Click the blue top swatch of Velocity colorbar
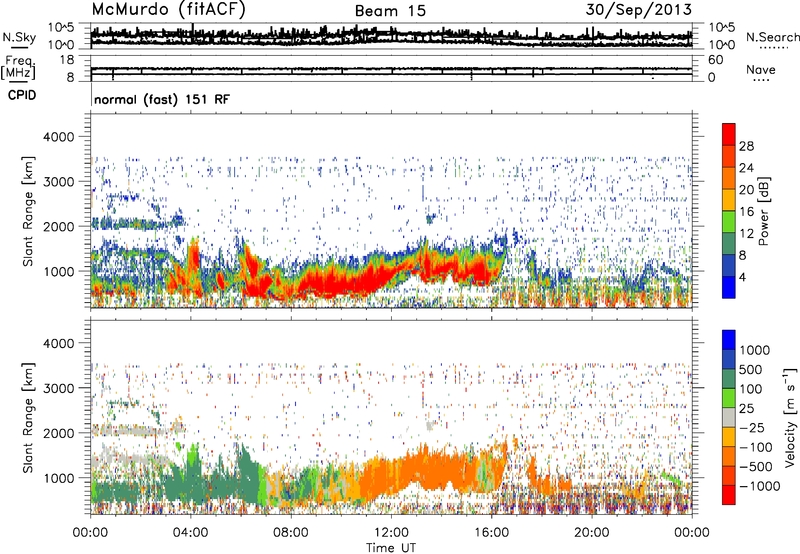800x554 pixels. 729,340
